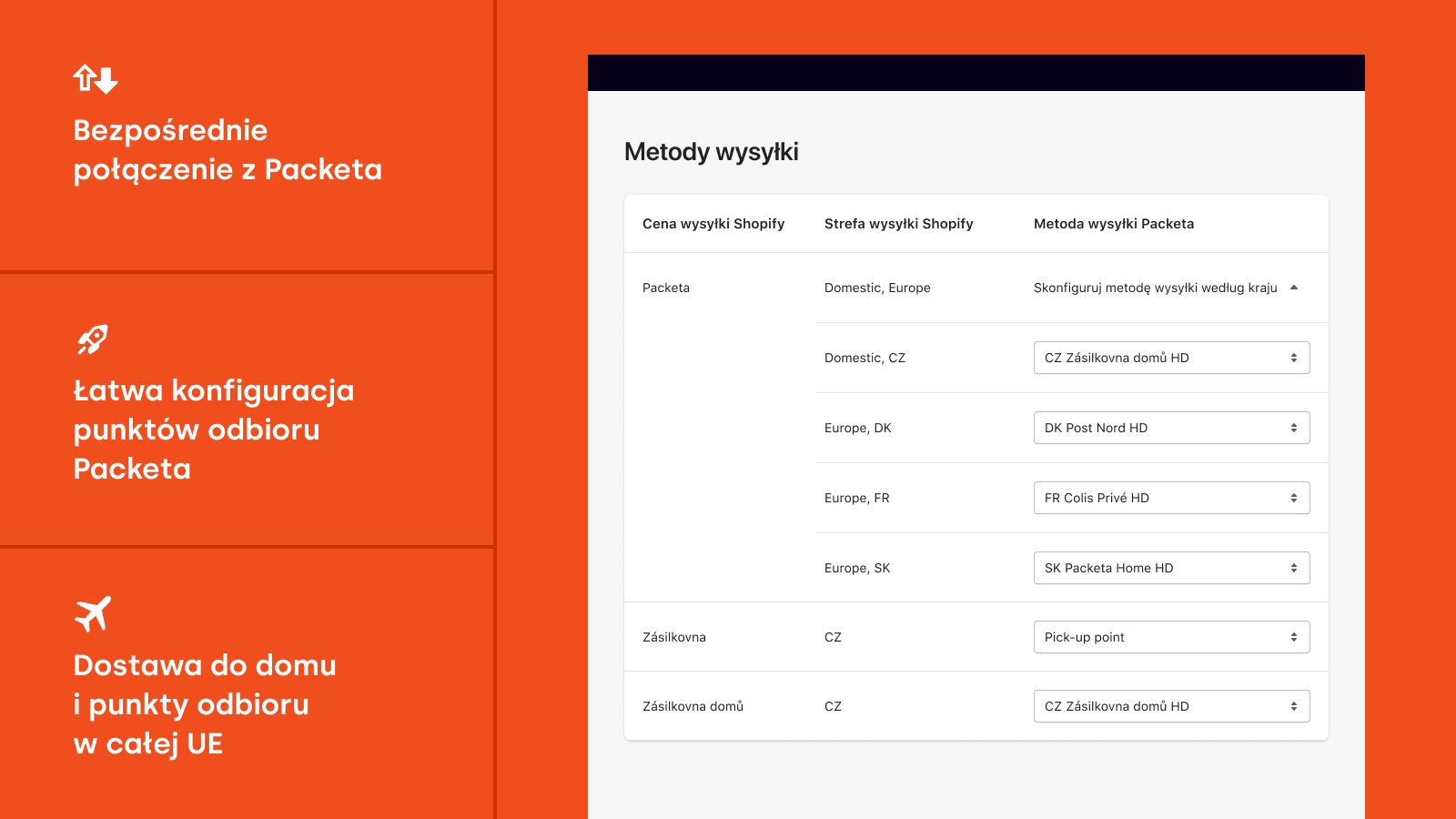Click the 'Metoda wysyłki Packeta' column header
The width and height of the screenshot is (1456, 819).
1114,224
